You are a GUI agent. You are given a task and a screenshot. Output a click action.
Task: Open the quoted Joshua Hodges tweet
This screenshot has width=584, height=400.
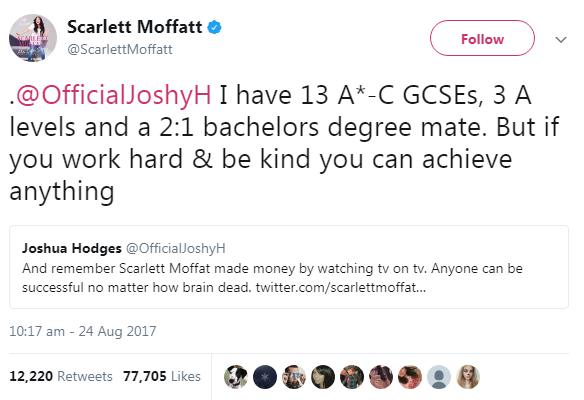[289, 267]
